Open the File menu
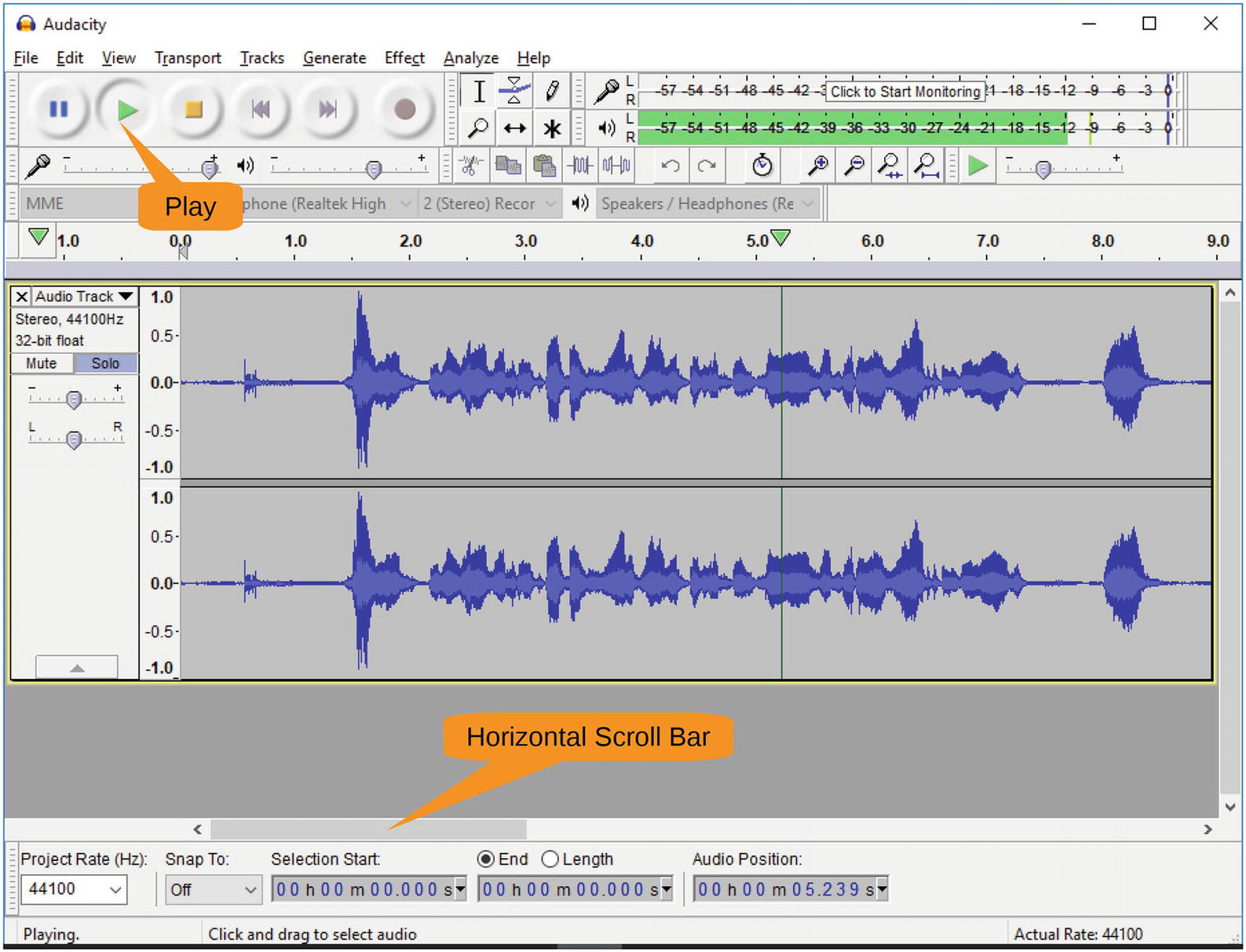This screenshot has width=1246, height=952. pos(26,58)
